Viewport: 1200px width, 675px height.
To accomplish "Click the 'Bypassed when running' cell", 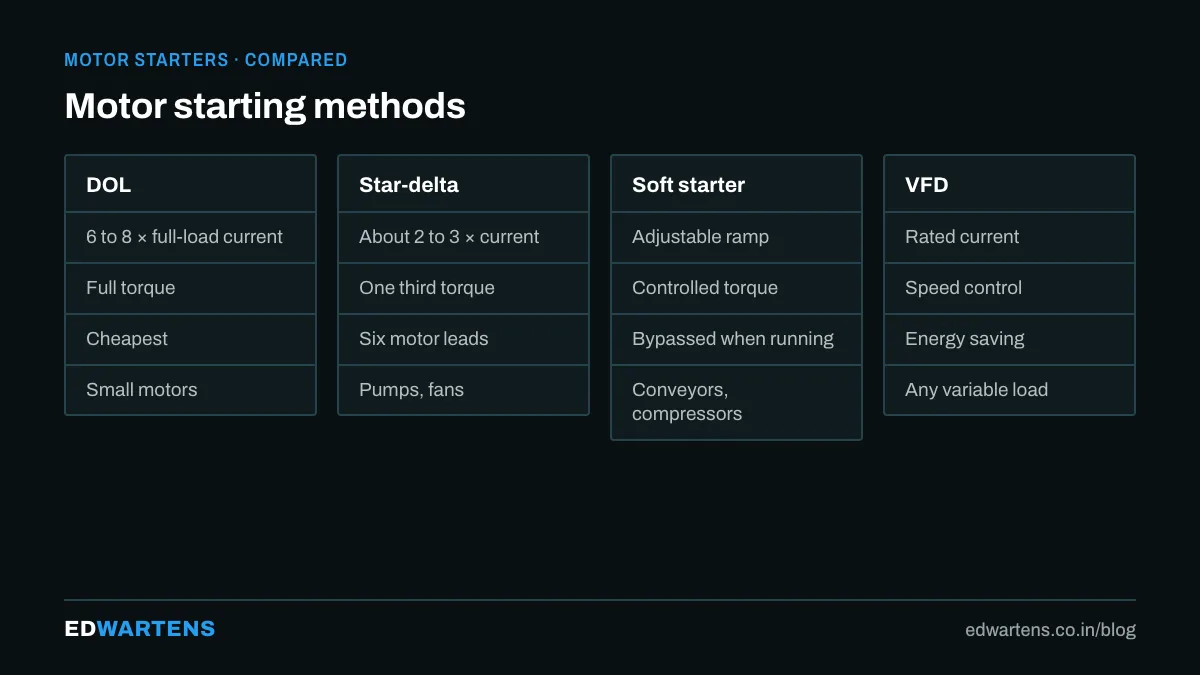I will click(736, 340).
